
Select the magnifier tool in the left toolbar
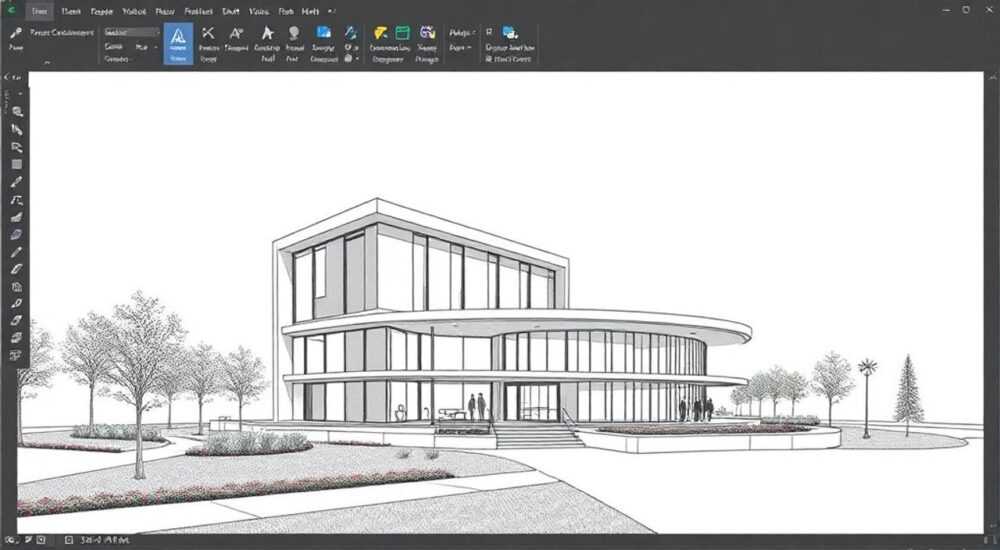point(17,112)
